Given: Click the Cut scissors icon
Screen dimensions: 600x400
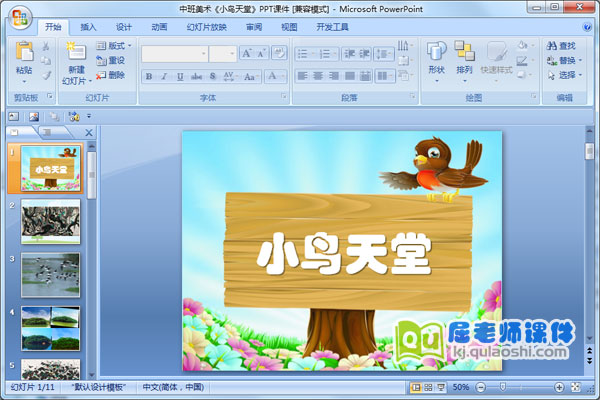Looking at the screenshot, I should (x=46, y=46).
